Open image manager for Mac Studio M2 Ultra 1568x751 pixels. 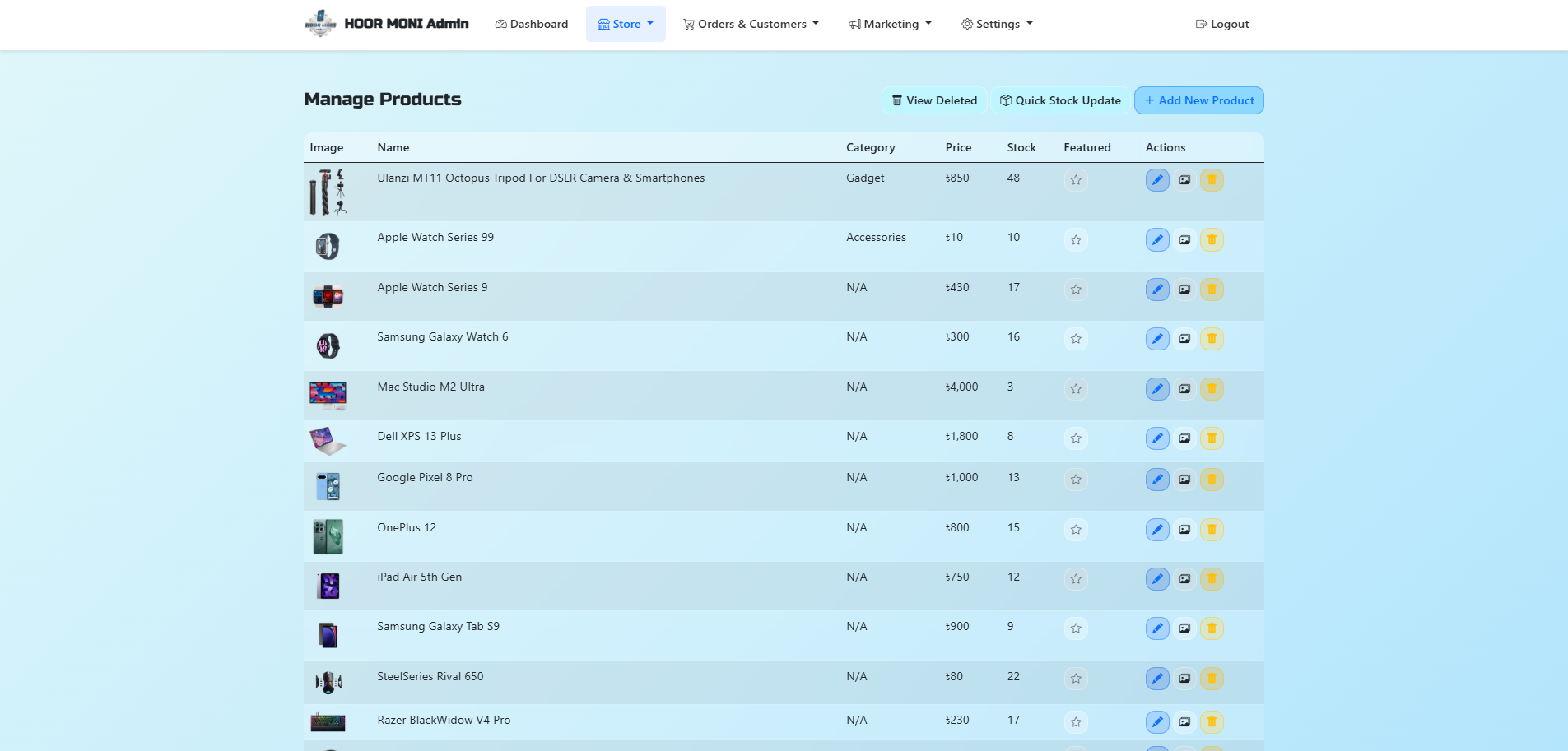pyautogui.click(x=1184, y=389)
